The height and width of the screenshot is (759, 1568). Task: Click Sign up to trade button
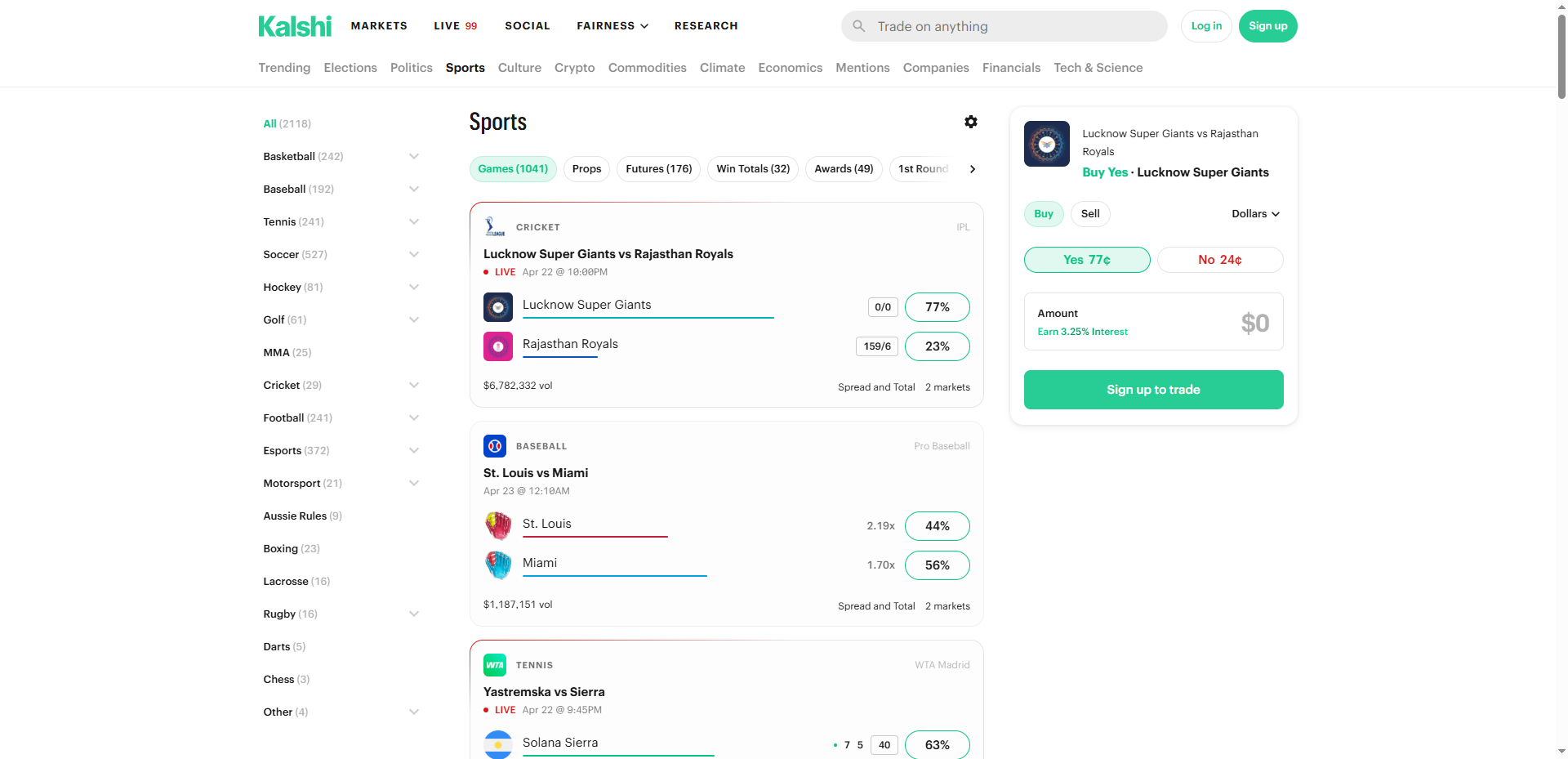(1153, 390)
